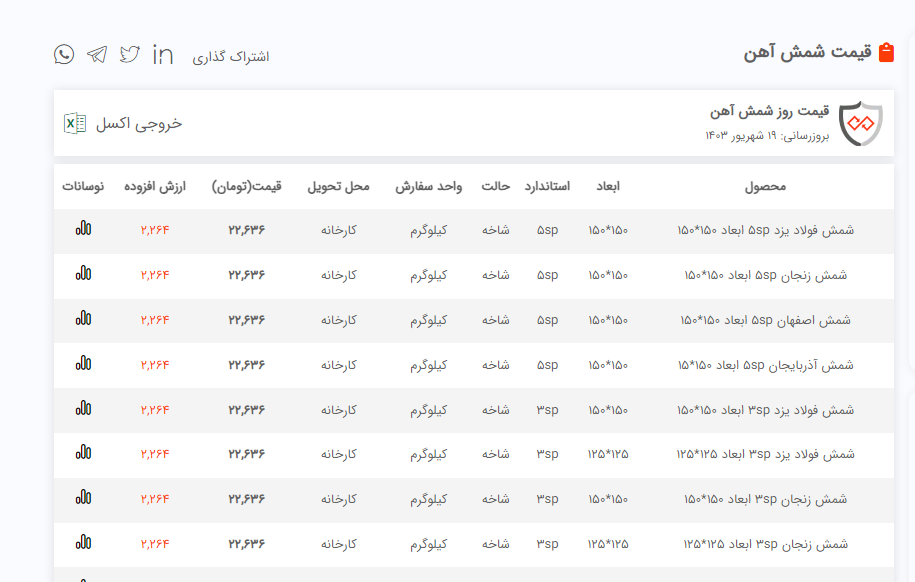Share the page on LinkedIn

click(163, 55)
